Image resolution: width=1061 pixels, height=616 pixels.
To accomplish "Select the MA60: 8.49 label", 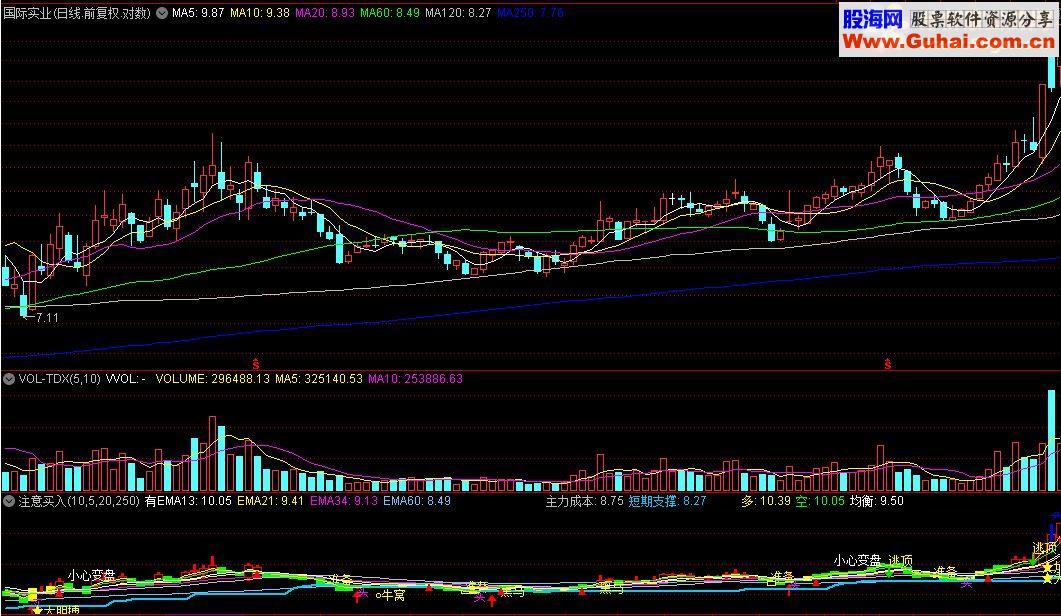I will pyautogui.click(x=389, y=12).
